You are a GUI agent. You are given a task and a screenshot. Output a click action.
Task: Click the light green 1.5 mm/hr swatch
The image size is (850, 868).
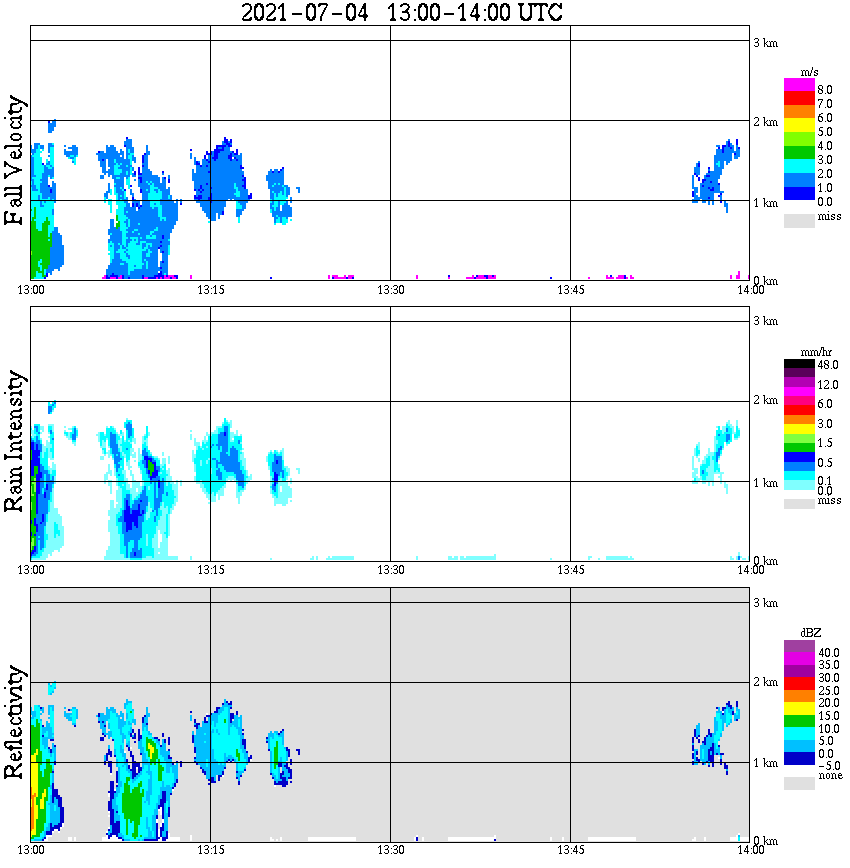799,438
